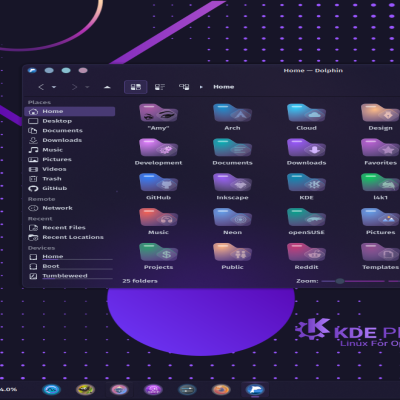Switch to Compact view mode
Image resolution: width=400 pixels, height=400 pixels.
pyautogui.click(x=160, y=87)
